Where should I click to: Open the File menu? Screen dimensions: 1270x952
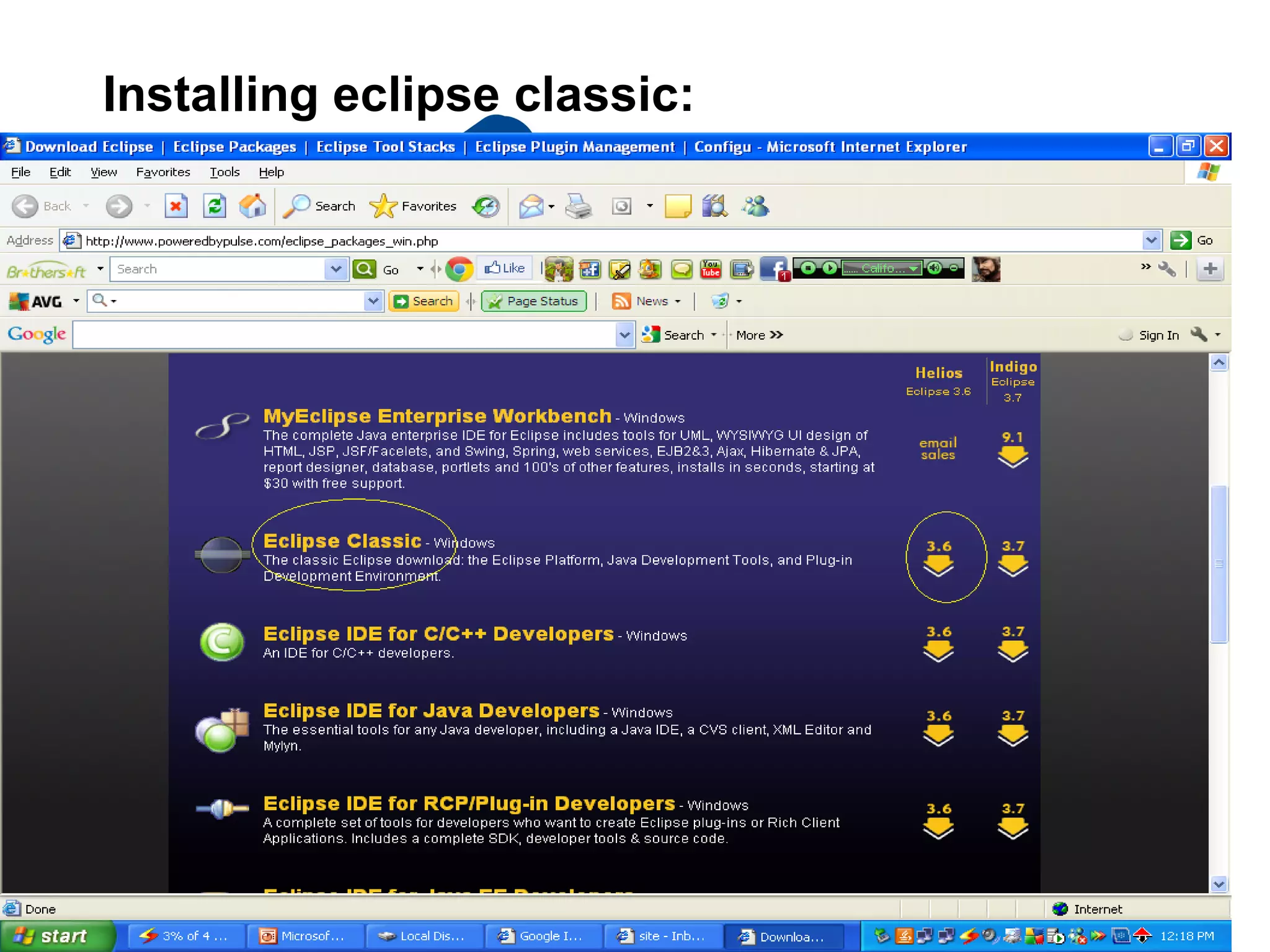(21, 172)
